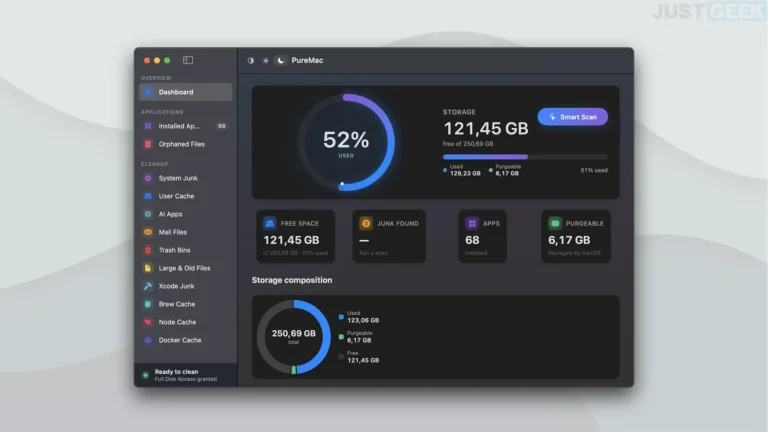Start a Smart Scan

tap(573, 117)
